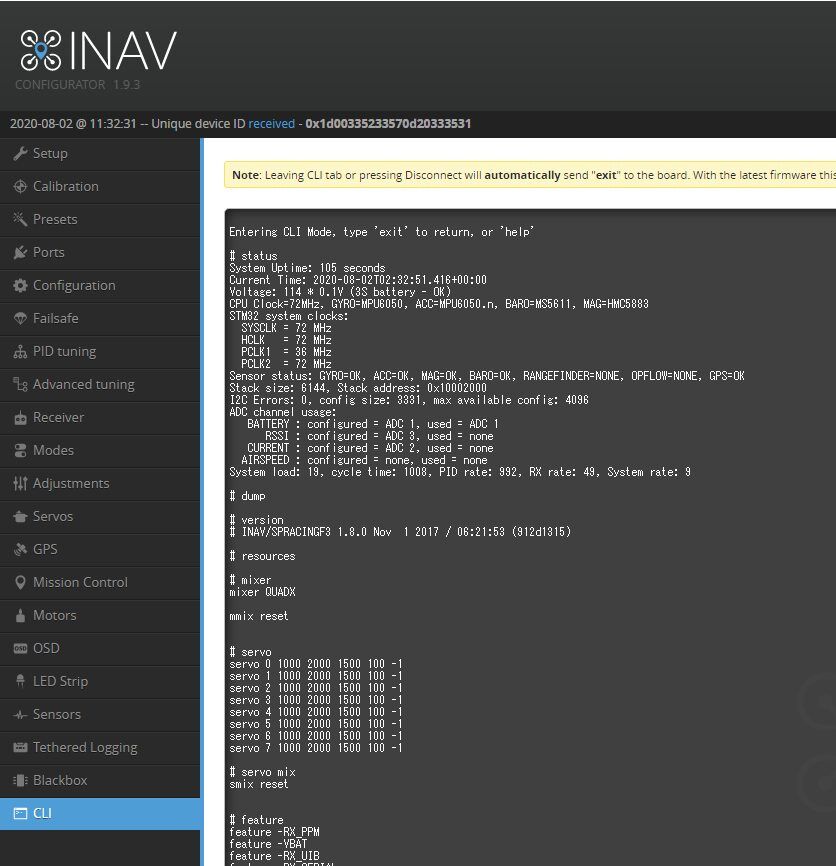Click the Receiver icon in sidebar
The width and height of the screenshot is (836, 866).
pos(20,418)
